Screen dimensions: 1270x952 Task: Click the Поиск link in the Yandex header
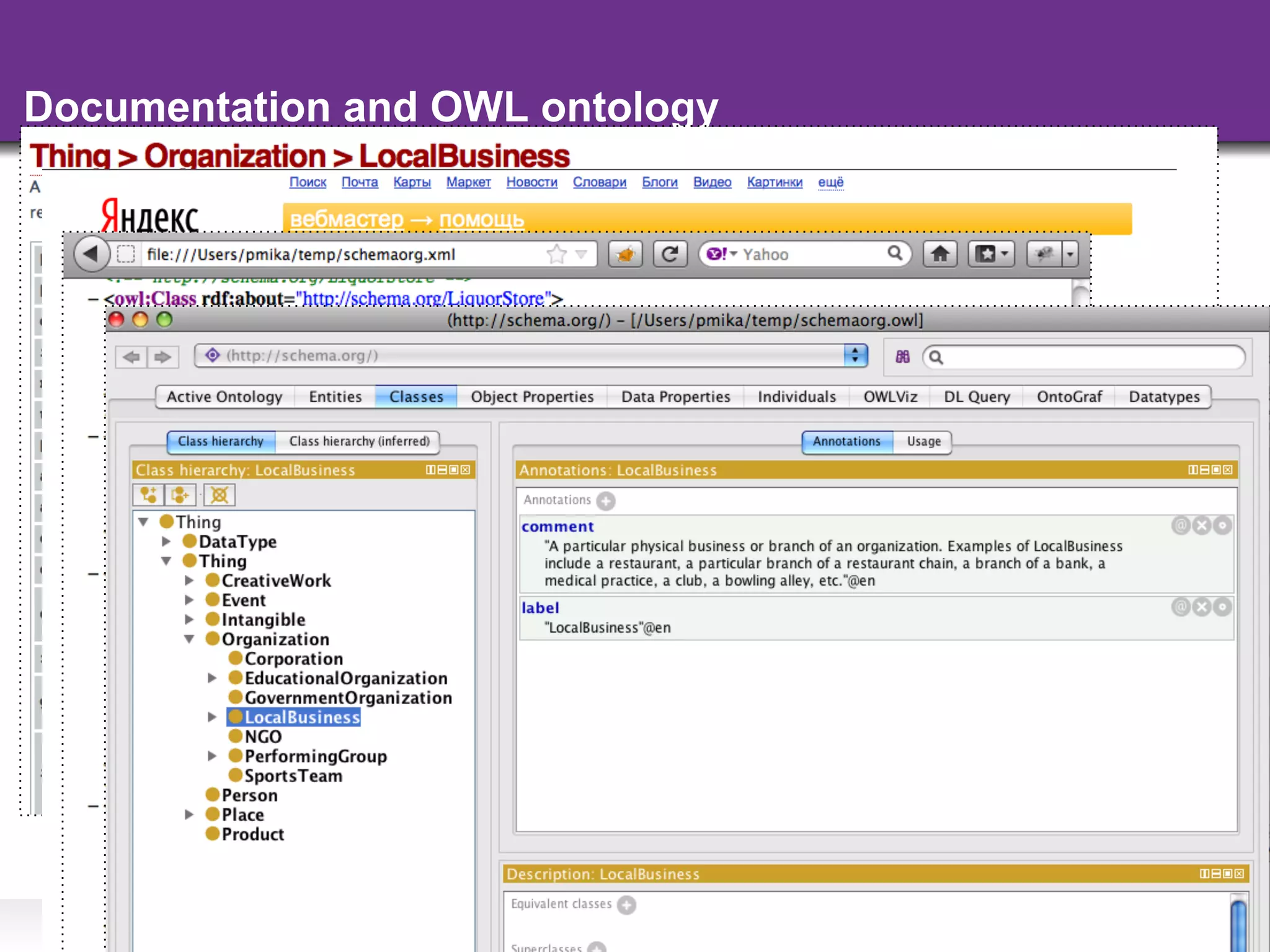pos(308,182)
